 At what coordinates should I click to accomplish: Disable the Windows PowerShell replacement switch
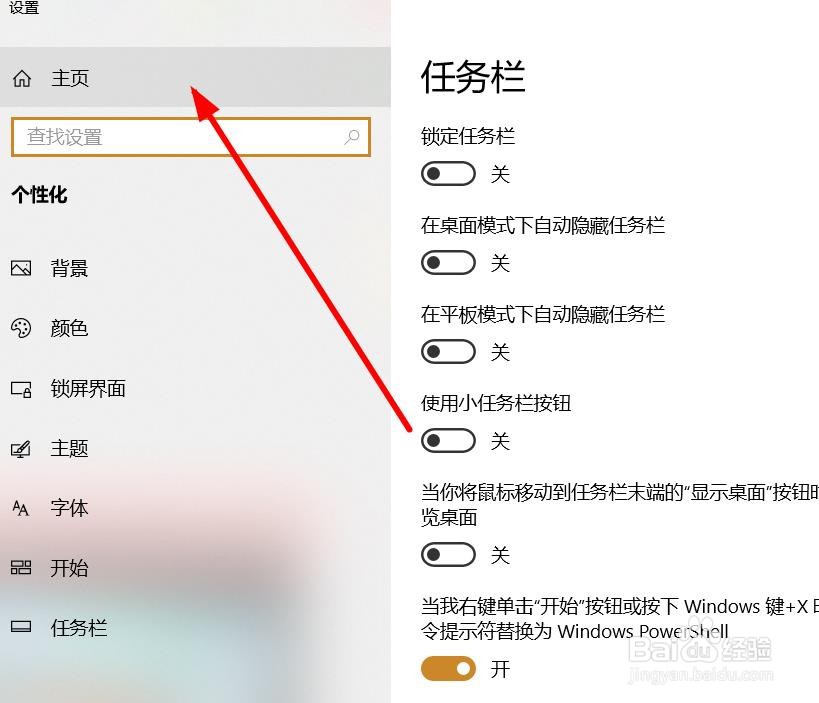[448, 669]
